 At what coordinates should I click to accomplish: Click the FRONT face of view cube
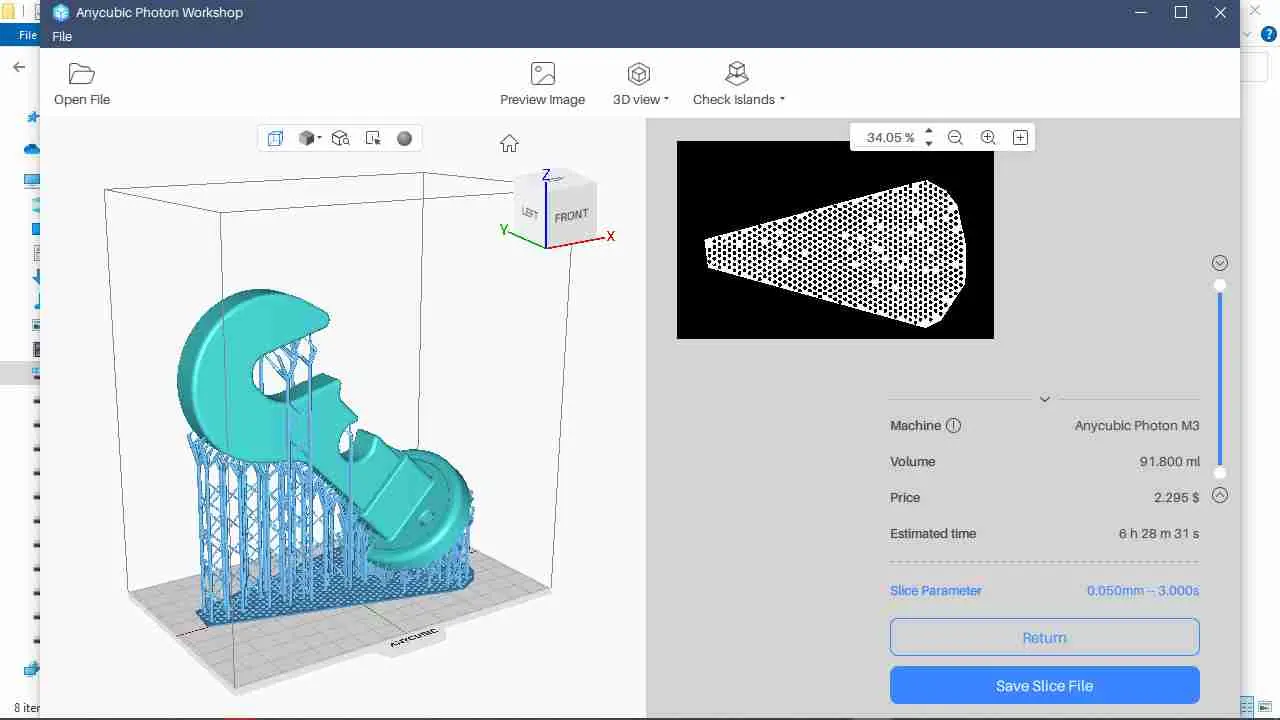click(x=571, y=216)
